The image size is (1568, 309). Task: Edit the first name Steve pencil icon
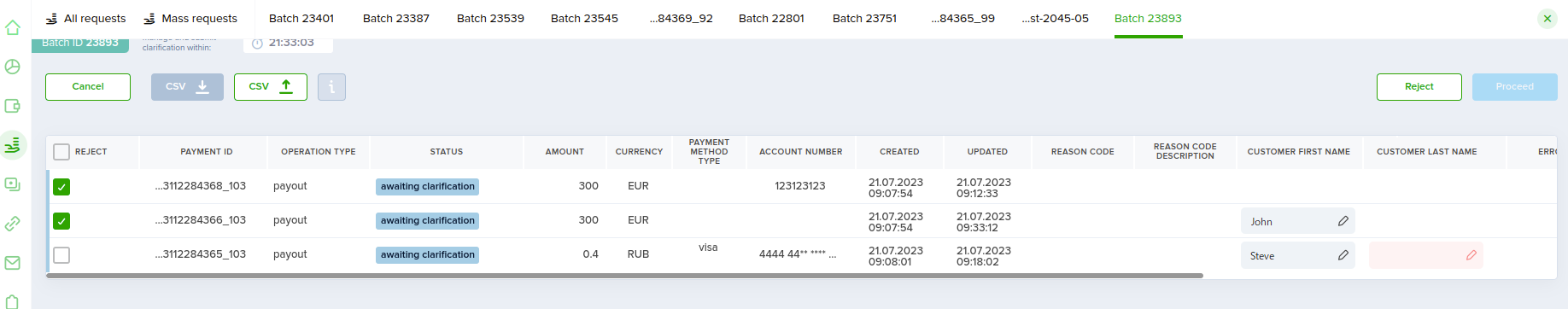1343,255
